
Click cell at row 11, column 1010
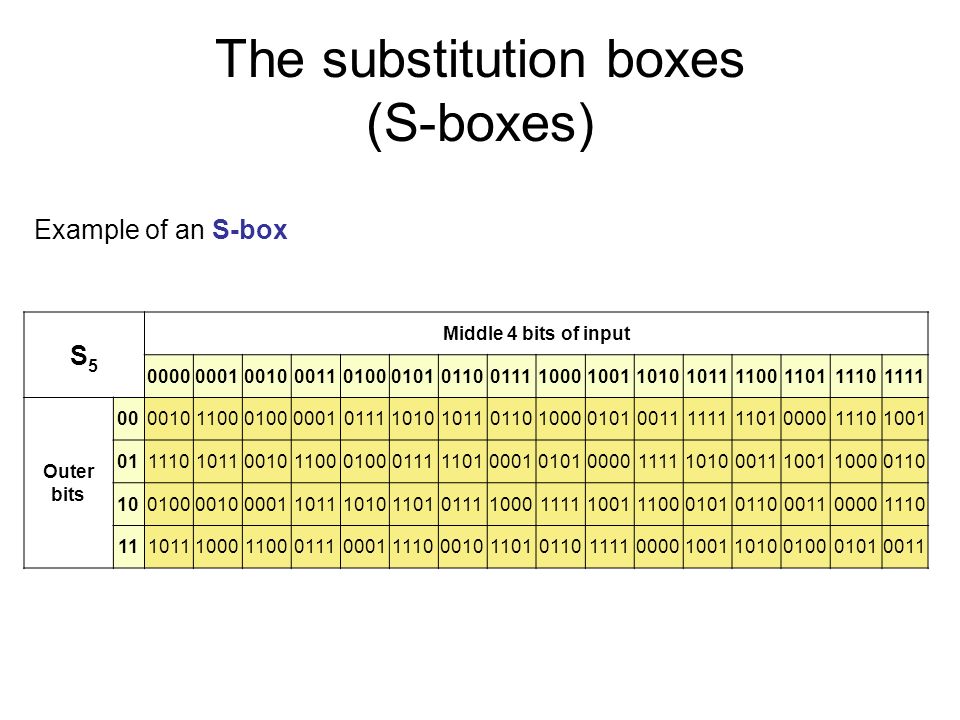(x=659, y=546)
